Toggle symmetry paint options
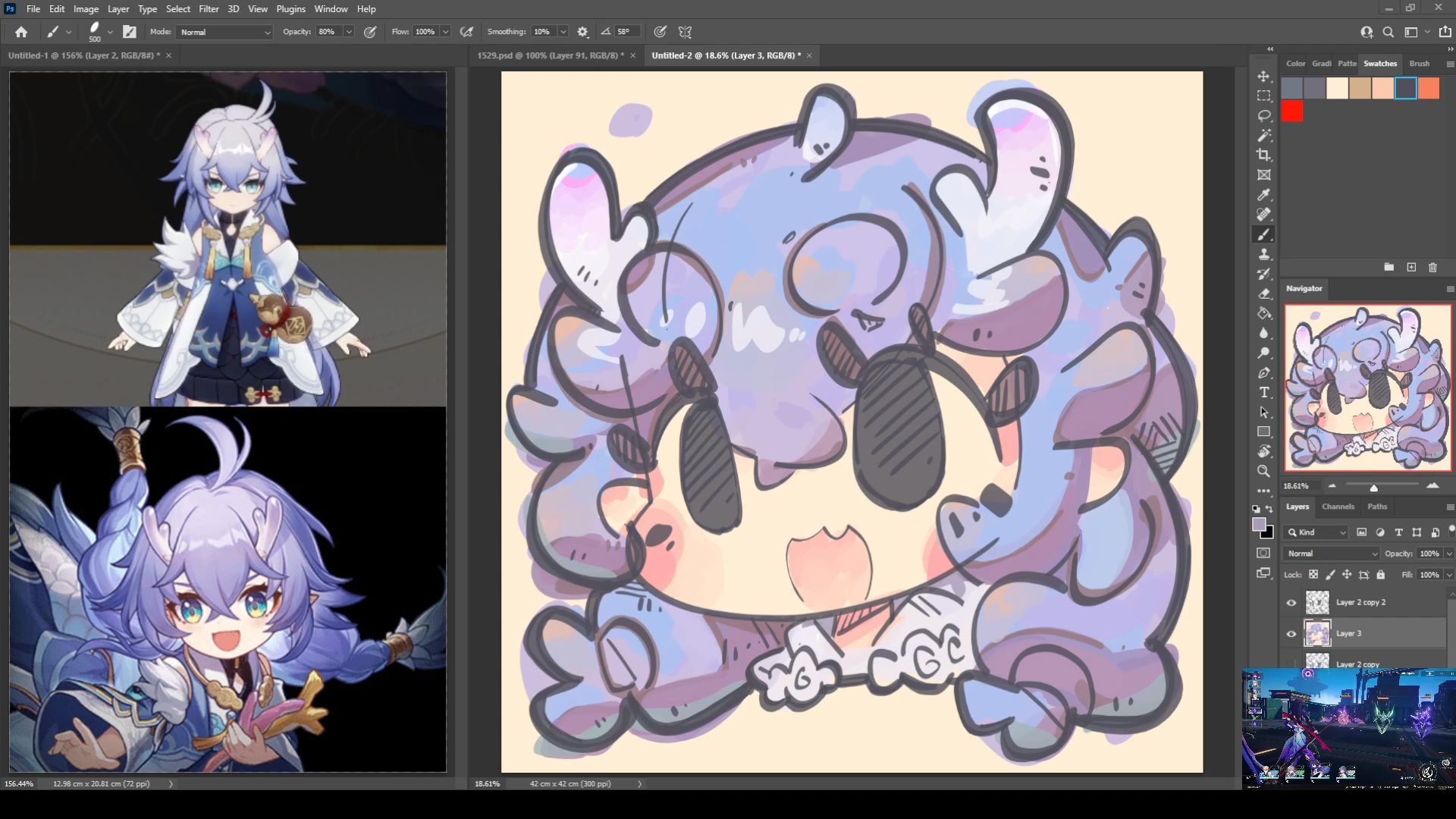Screen dimensions: 1456x819 click(685, 32)
